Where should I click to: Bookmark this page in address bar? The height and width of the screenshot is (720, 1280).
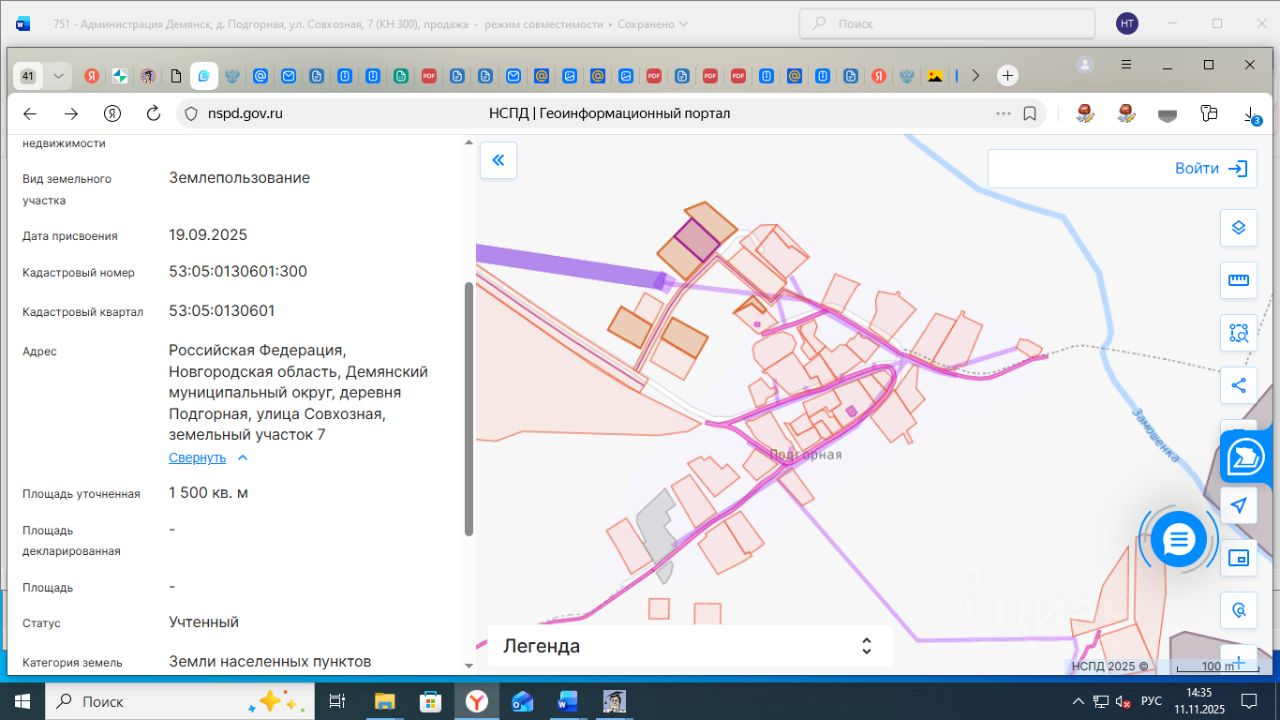coord(1030,114)
